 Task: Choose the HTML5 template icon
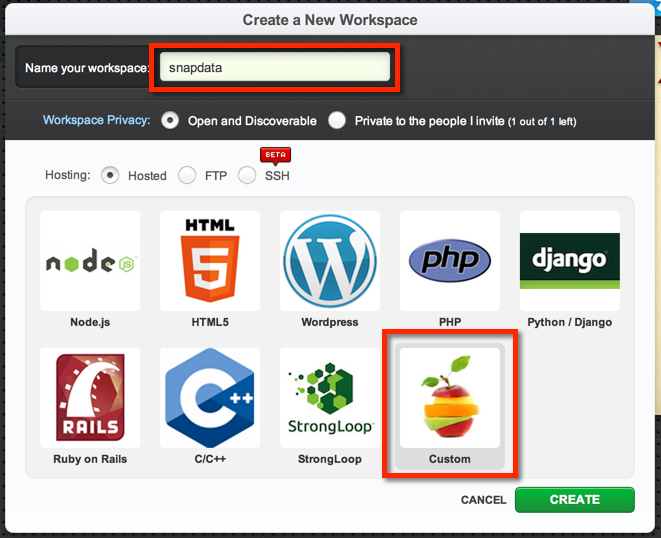tap(210, 261)
